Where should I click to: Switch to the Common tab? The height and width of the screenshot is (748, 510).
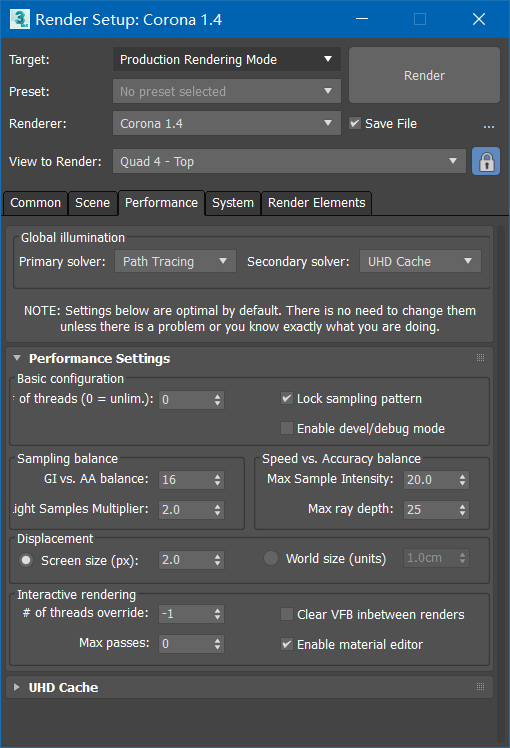tap(35, 203)
